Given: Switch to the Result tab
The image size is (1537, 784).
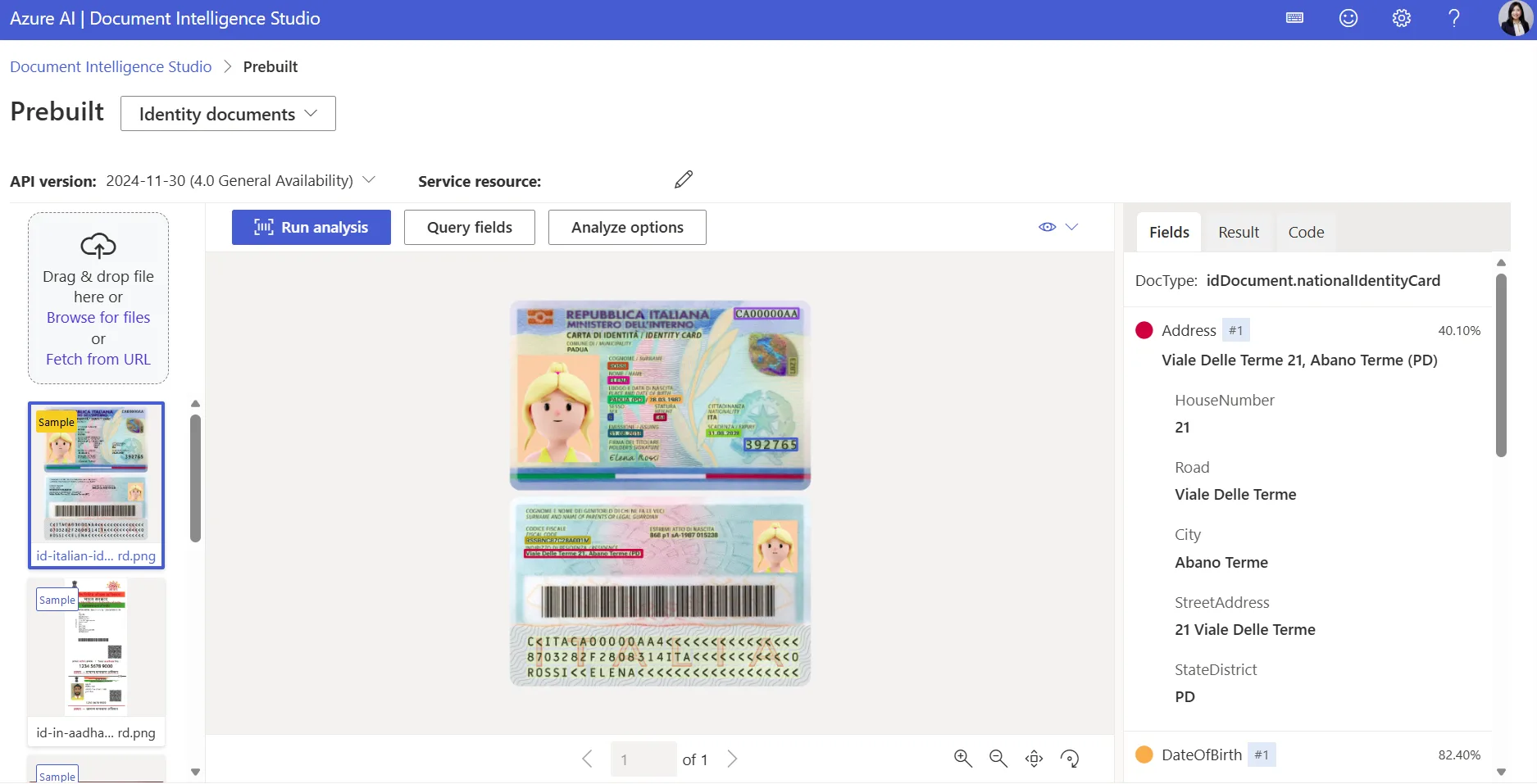Looking at the screenshot, I should [1238, 232].
